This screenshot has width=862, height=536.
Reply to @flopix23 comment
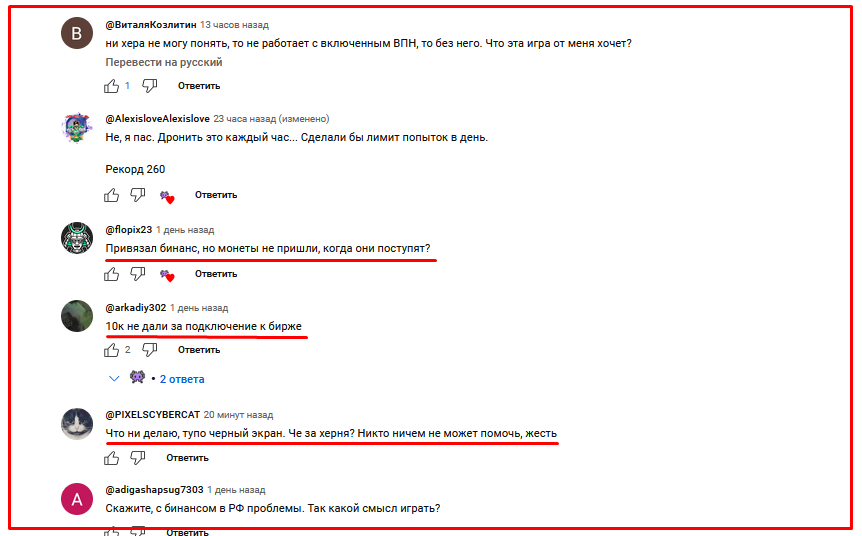point(216,274)
